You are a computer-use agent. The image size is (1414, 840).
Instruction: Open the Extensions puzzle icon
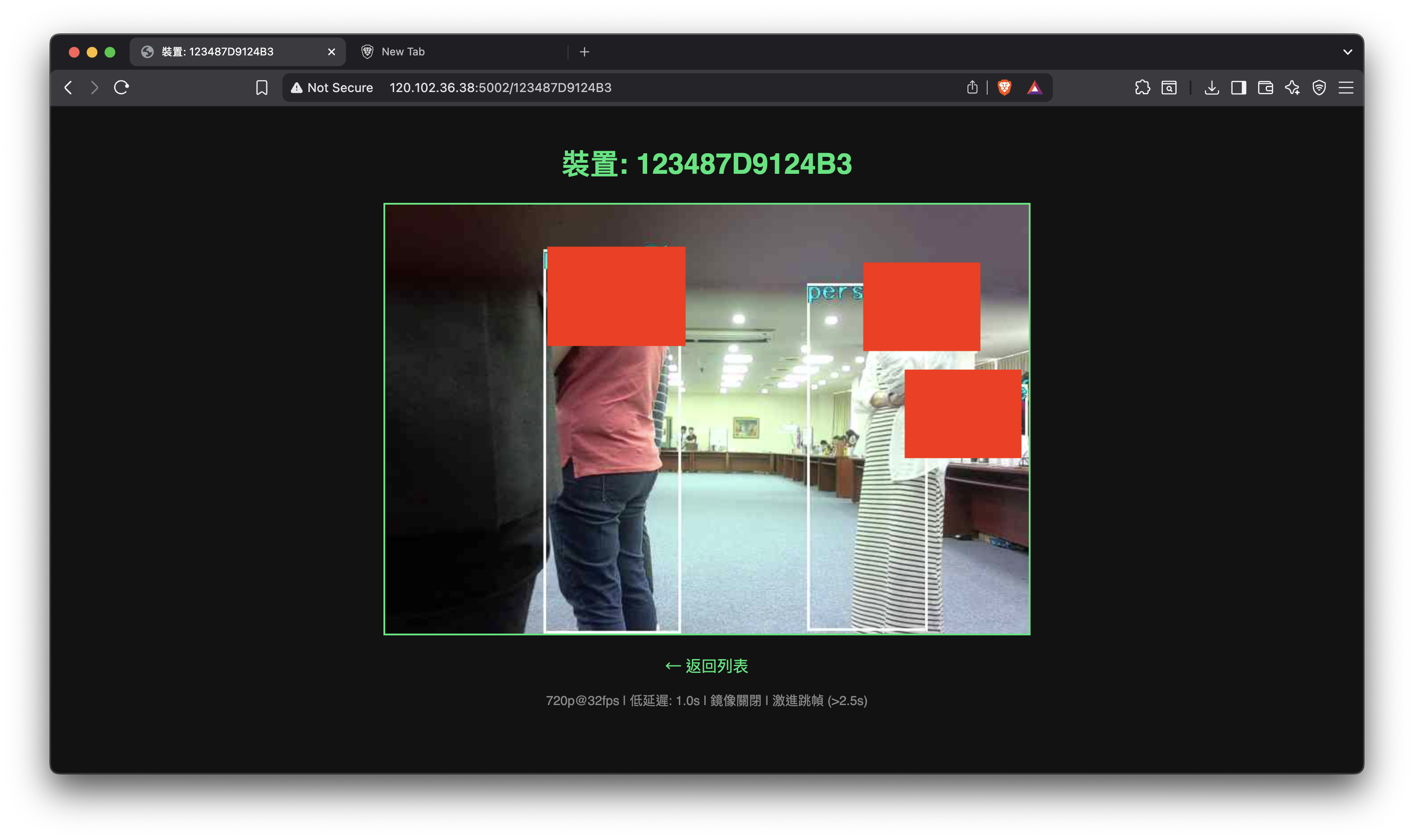click(x=1142, y=88)
